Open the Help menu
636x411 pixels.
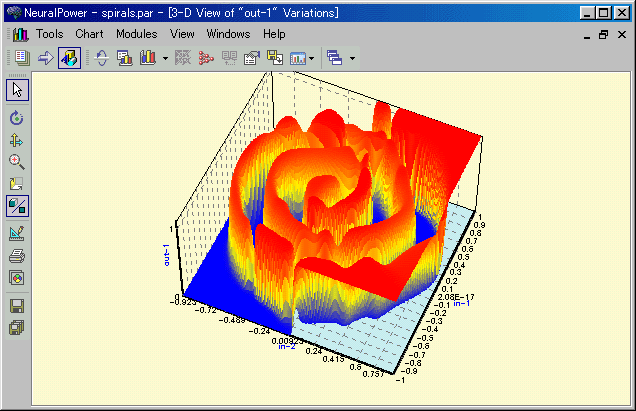tap(274, 34)
